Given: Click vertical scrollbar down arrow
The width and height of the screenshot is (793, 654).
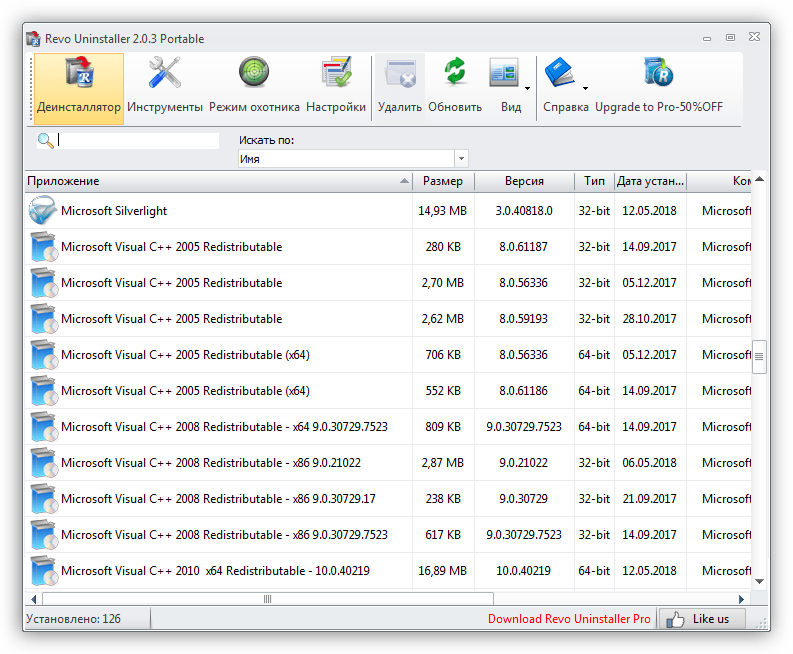Looking at the screenshot, I should point(759,581).
